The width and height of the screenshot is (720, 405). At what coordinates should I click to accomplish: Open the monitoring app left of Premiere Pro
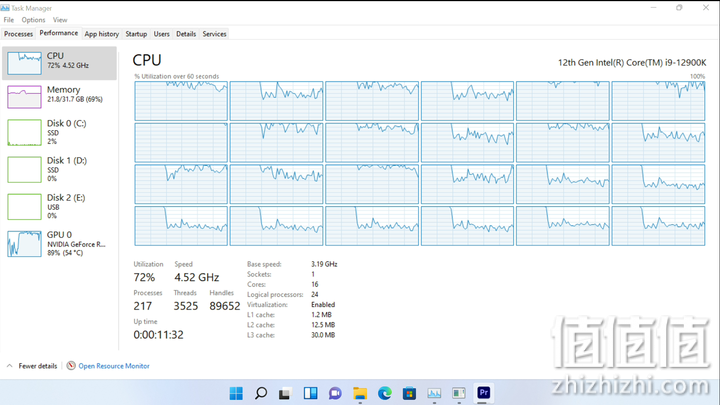[x=459, y=394]
